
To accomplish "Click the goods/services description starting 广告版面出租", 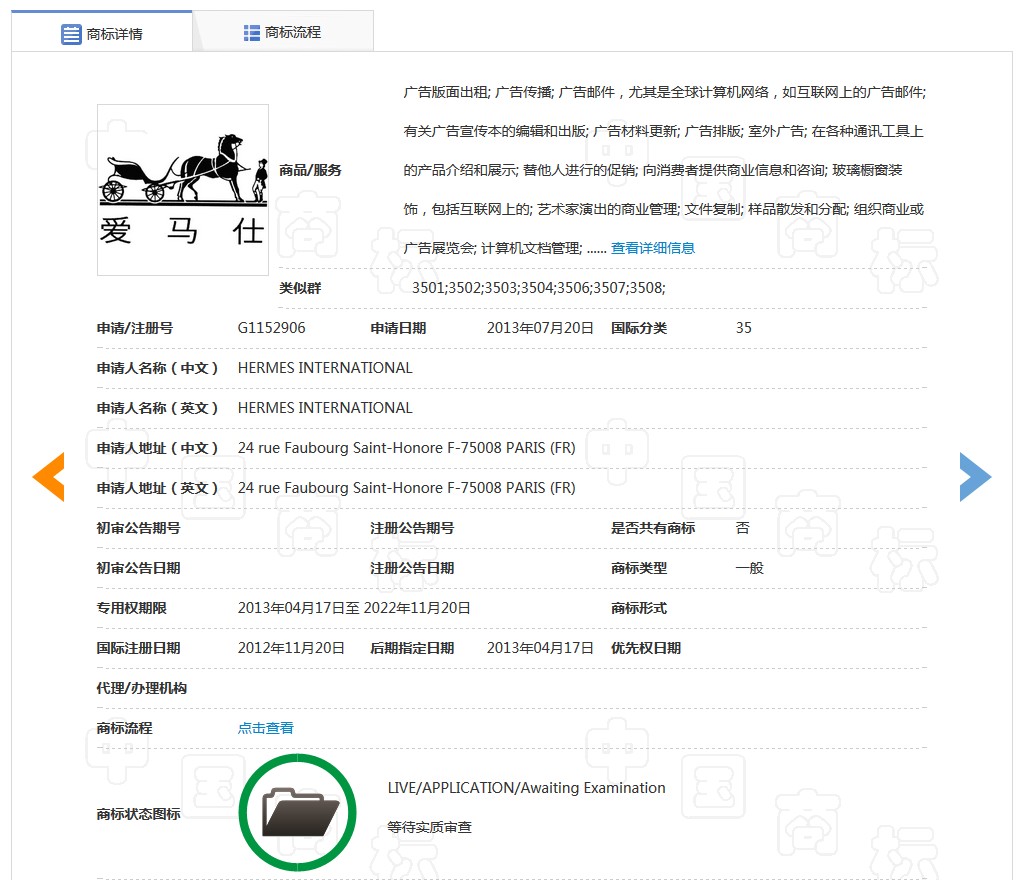I will click(664, 170).
